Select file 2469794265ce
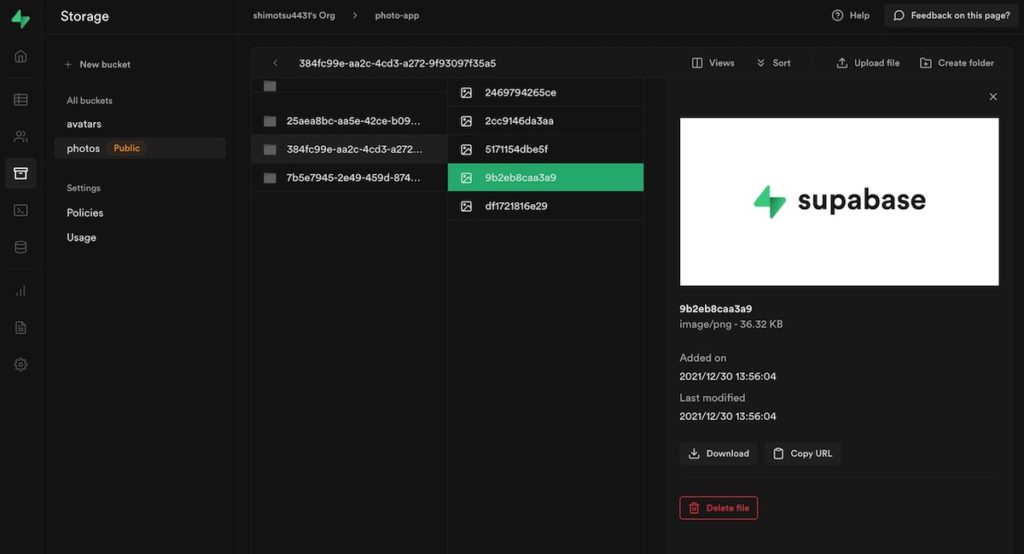The image size is (1024, 554). pos(545,93)
